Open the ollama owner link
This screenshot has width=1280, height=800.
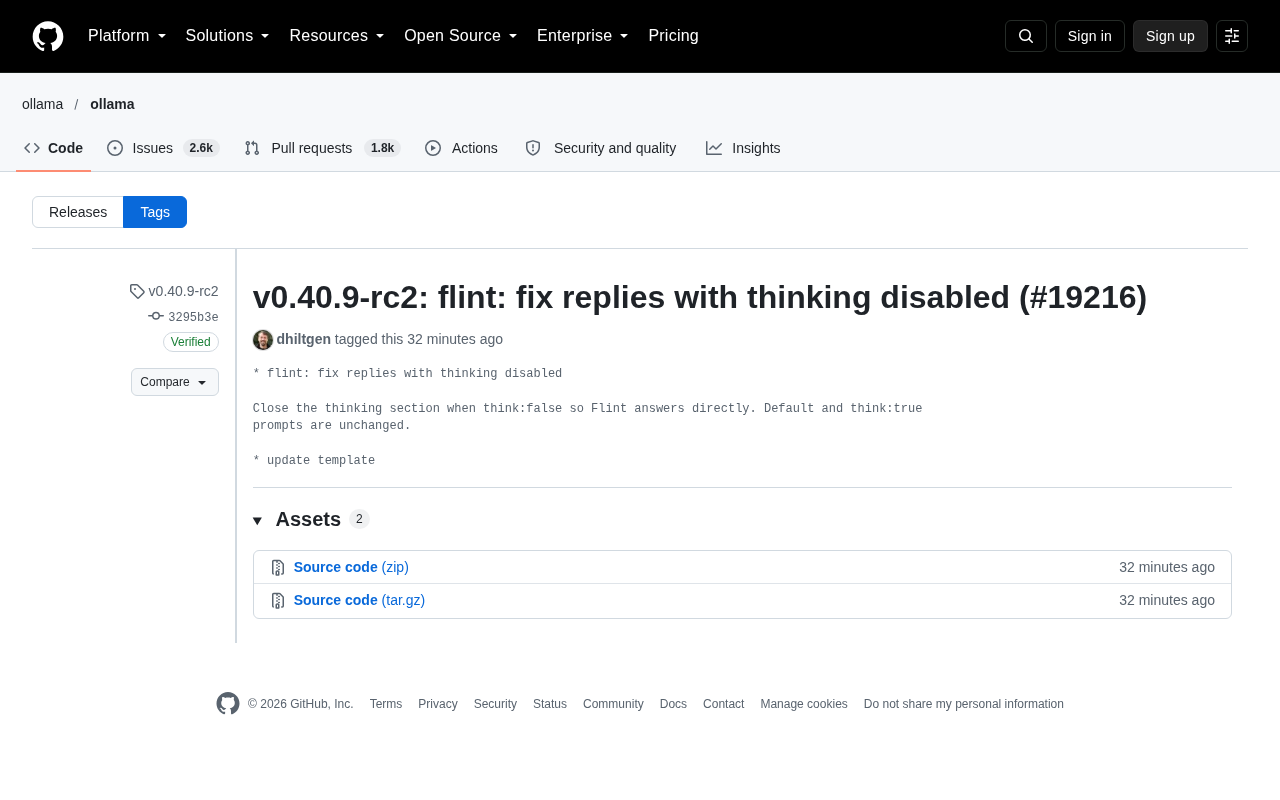pyautogui.click(x=42, y=104)
